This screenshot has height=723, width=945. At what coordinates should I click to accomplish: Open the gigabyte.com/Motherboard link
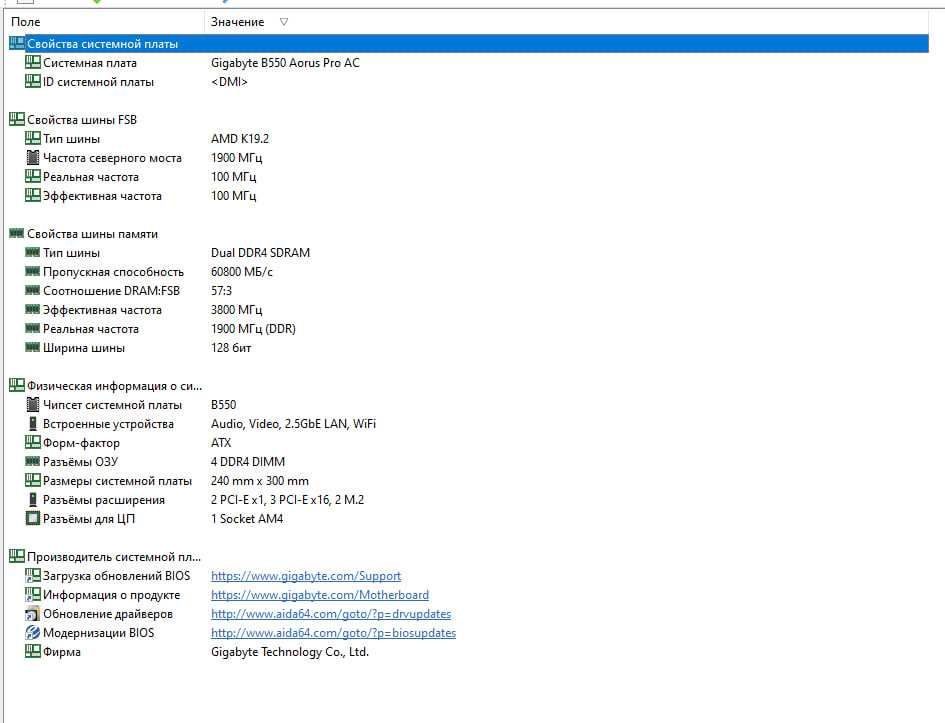(x=319, y=595)
